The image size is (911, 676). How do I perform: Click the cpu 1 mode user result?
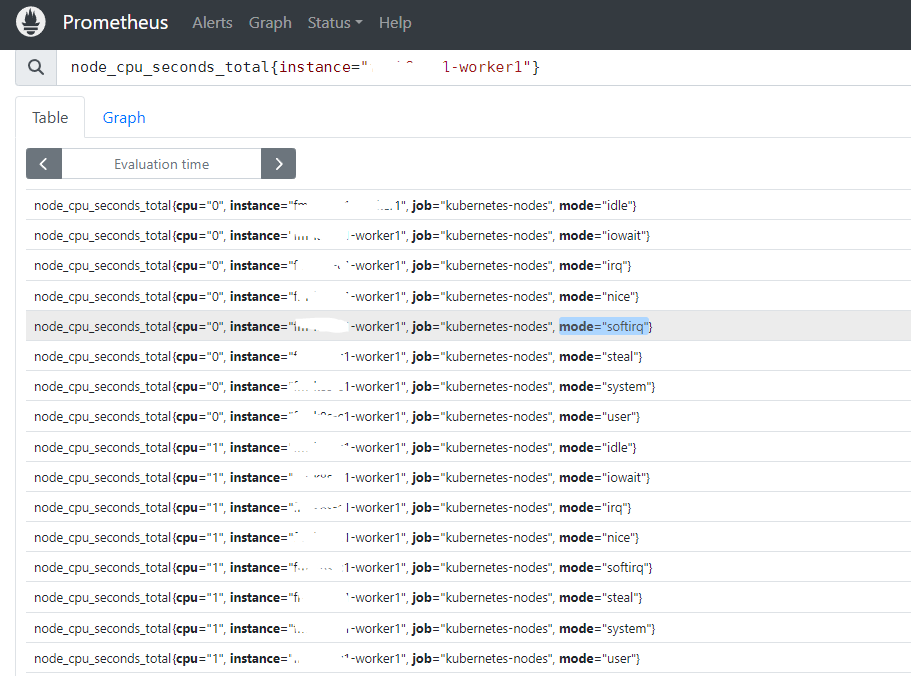point(336,658)
